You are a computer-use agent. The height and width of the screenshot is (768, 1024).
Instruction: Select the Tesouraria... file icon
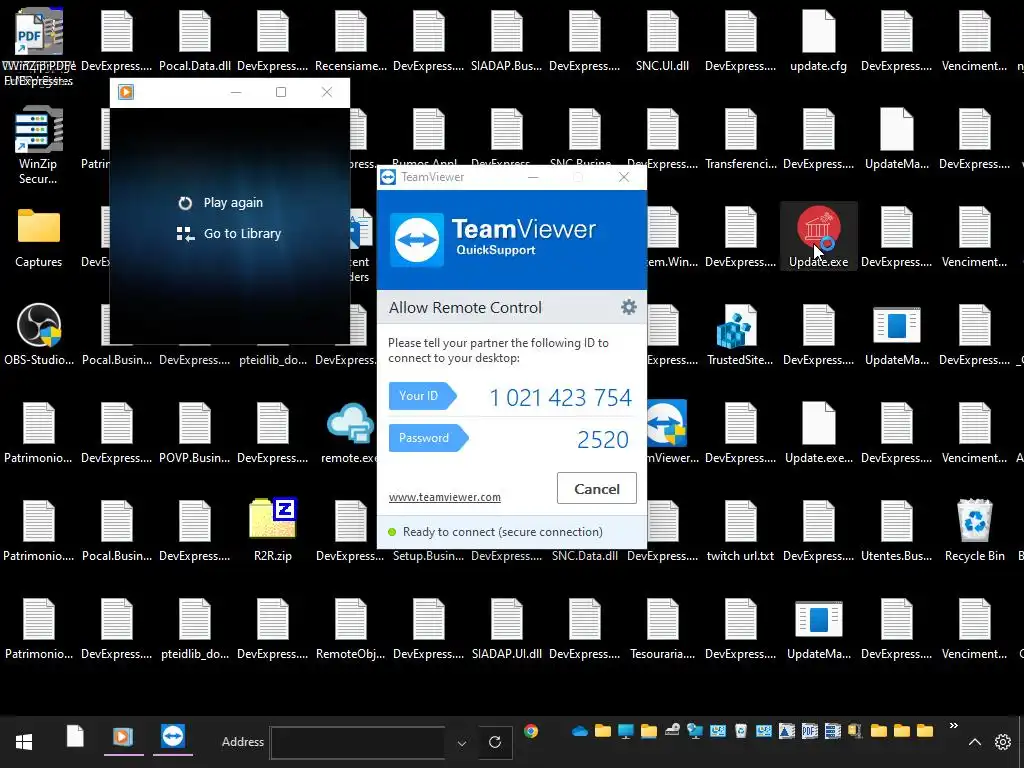(662, 628)
